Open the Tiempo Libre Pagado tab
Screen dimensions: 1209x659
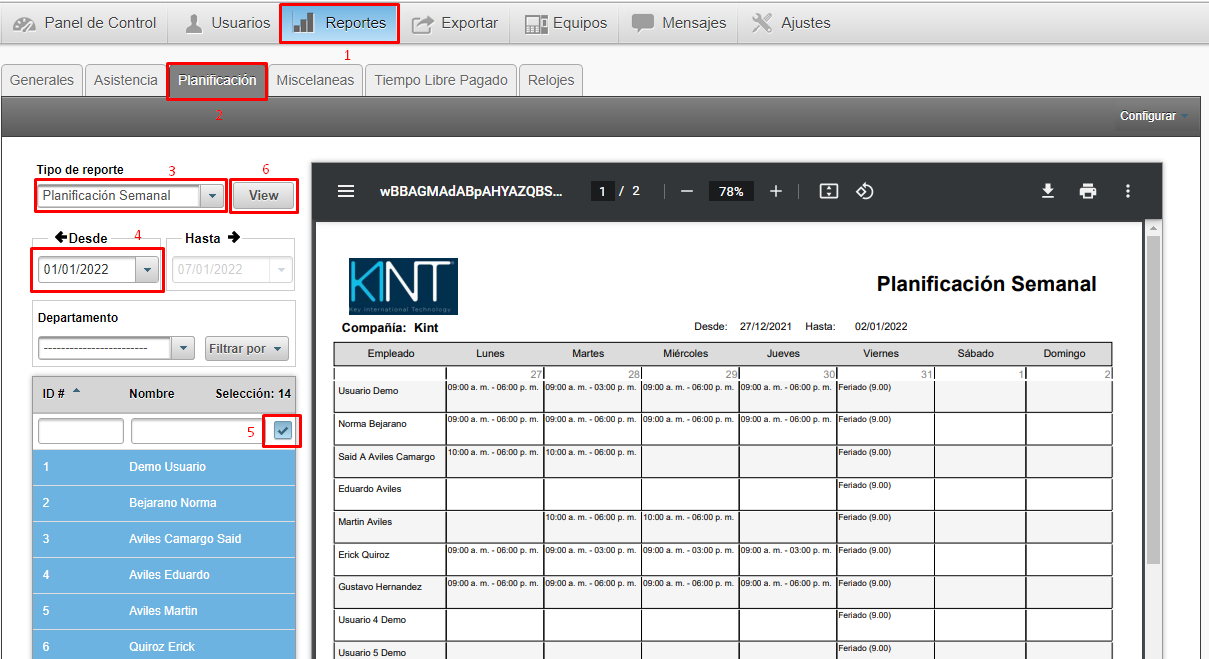441,80
